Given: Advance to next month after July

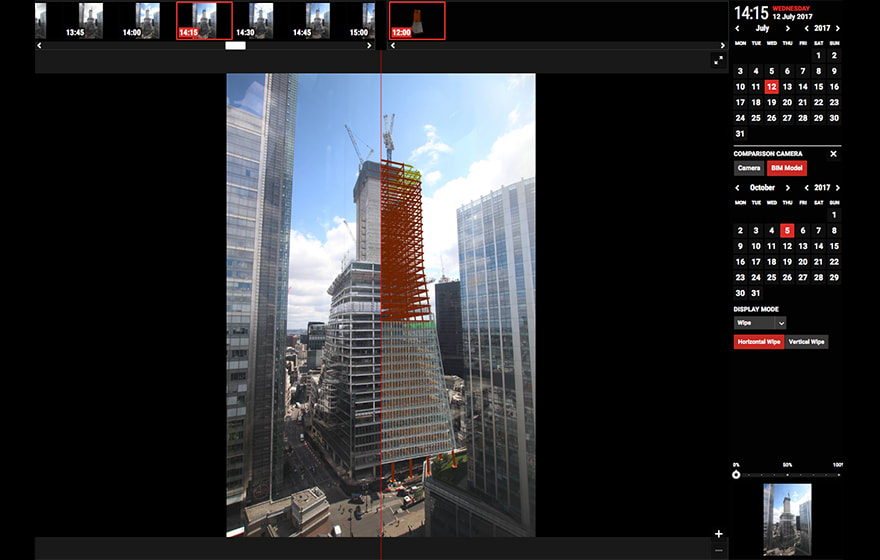Looking at the screenshot, I should (787, 29).
